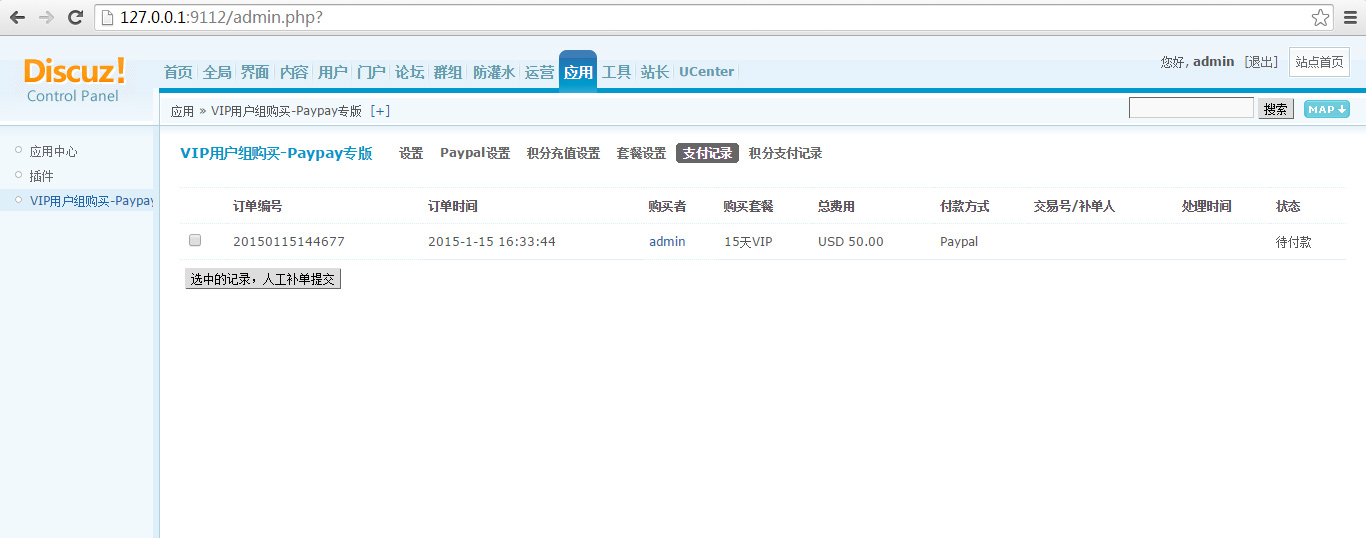The width and height of the screenshot is (1366, 538).
Task: Switch to the 积分支付记录 tab
Action: (x=785, y=154)
